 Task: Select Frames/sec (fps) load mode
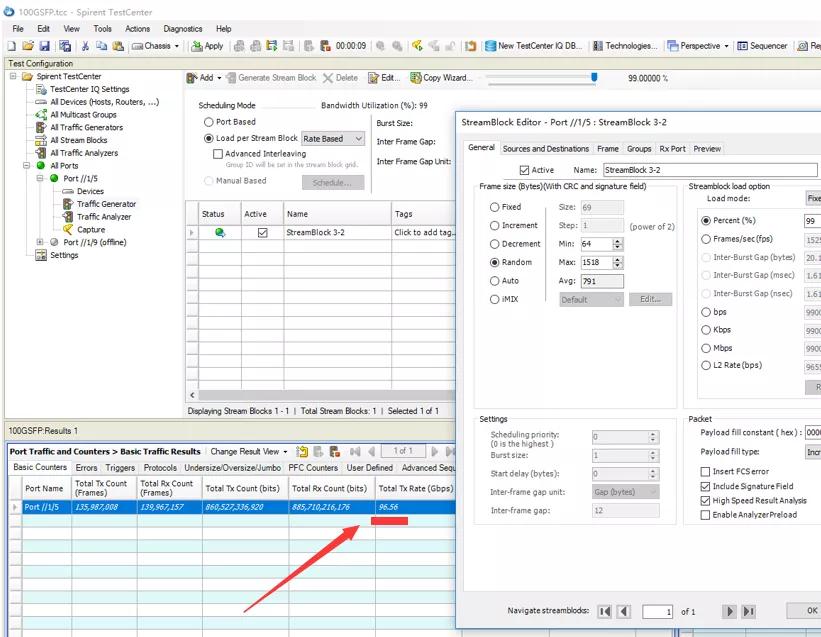(706, 239)
